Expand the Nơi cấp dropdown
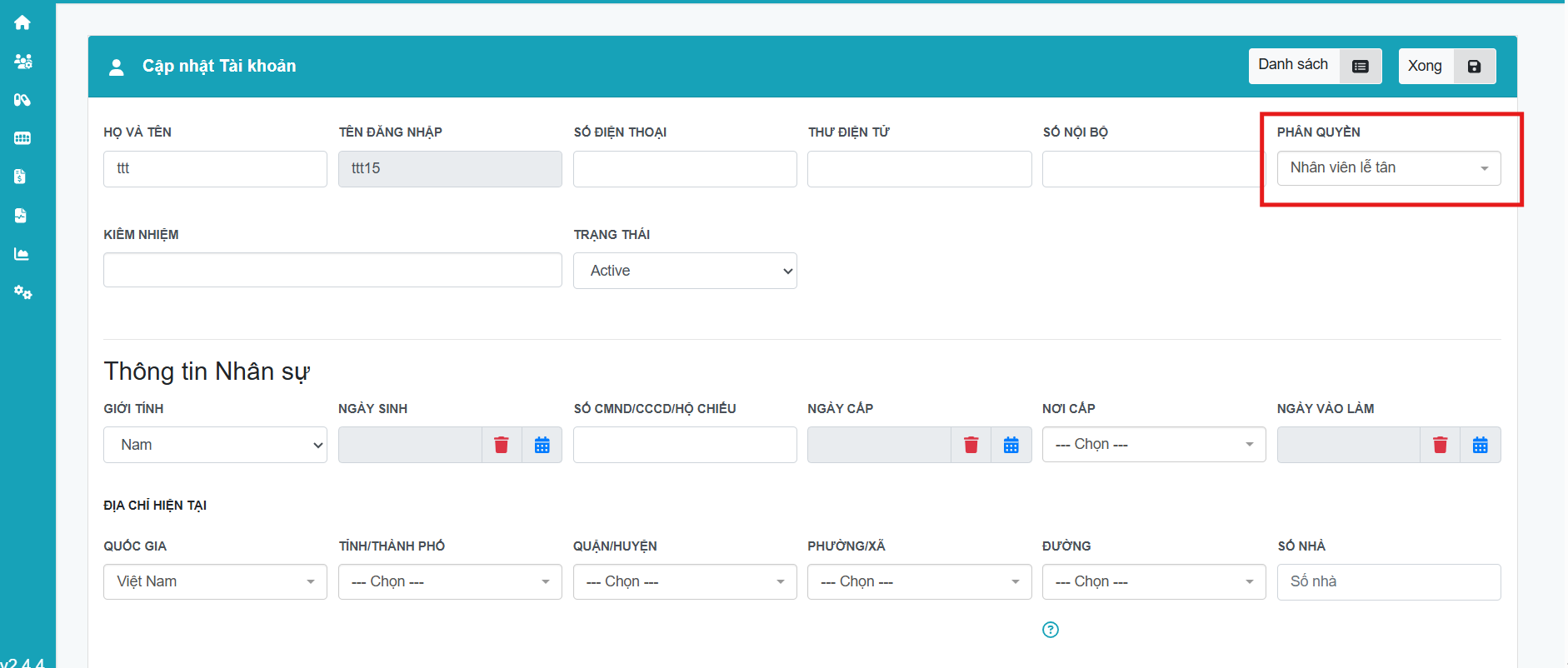 (x=1153, y=445)
